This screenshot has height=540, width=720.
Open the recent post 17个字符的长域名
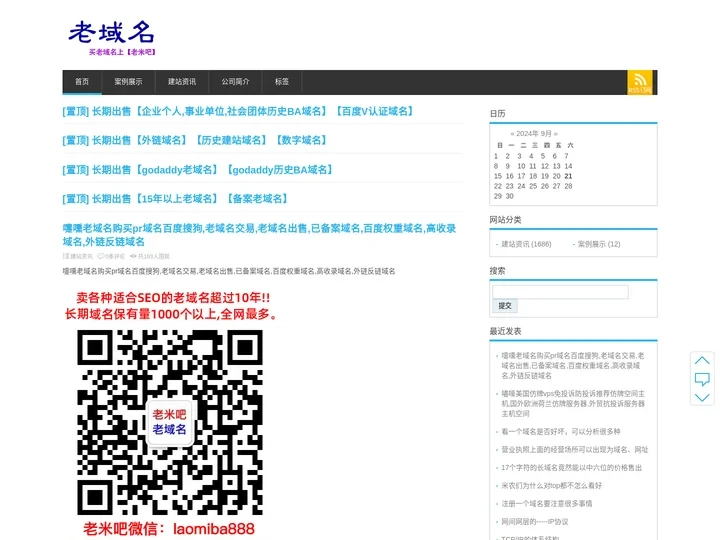pos(572,467)
